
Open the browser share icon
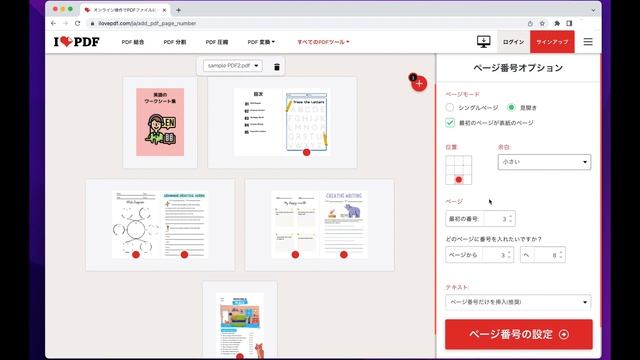click(x=530, y=23)
